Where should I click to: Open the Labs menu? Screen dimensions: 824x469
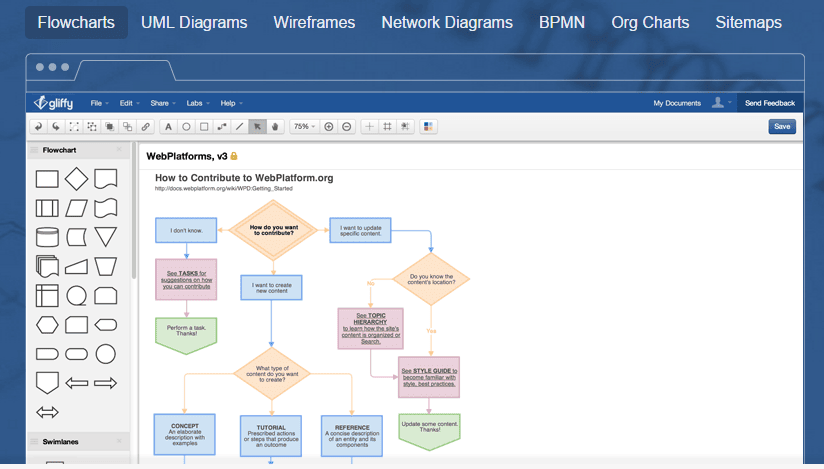[x=198, y=103]
